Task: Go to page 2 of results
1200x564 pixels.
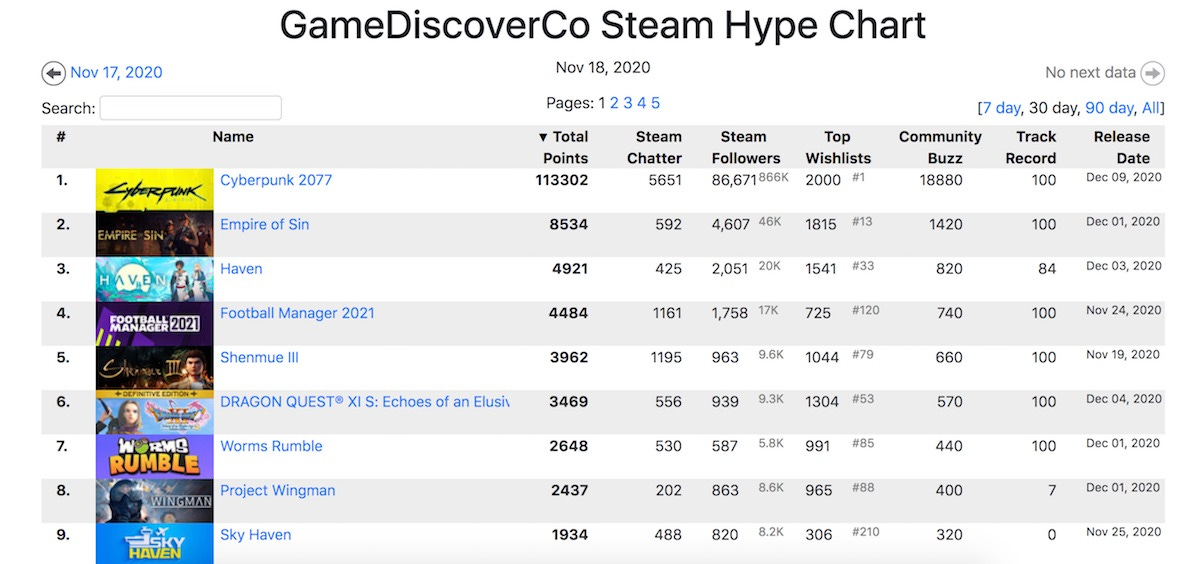Action: click(614, 103)
